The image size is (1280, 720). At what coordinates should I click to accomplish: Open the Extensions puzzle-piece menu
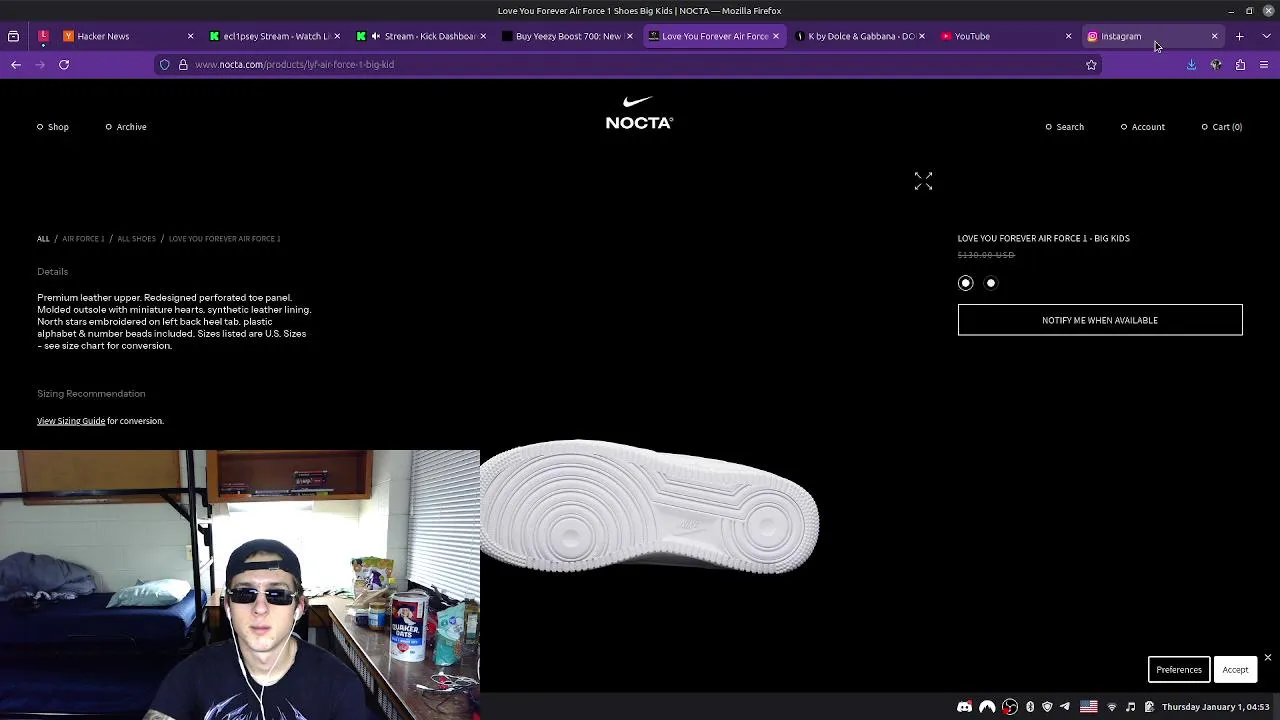[x=1240, y=64]
